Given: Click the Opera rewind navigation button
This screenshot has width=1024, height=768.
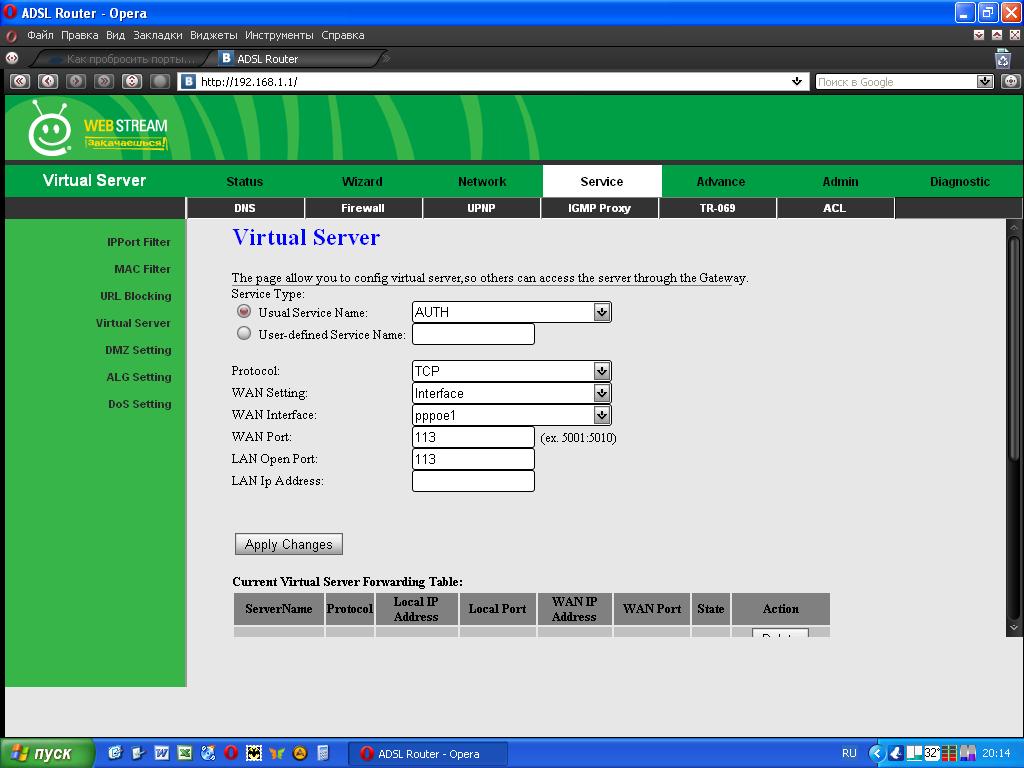Looking at the screenshot, I should pyautogui.click(x=20, y=81).
